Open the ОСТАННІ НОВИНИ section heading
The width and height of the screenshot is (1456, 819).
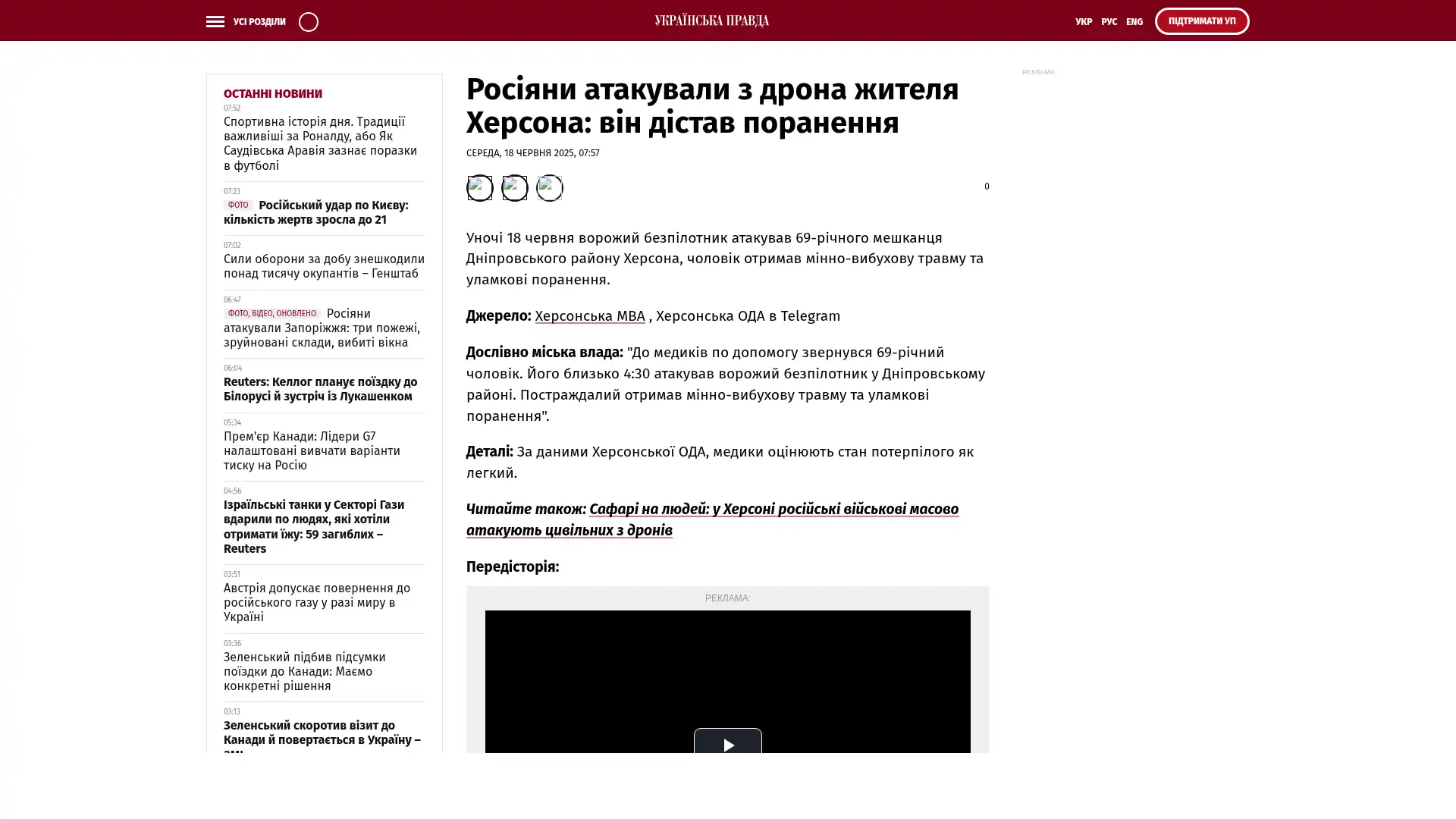[272, 94]
